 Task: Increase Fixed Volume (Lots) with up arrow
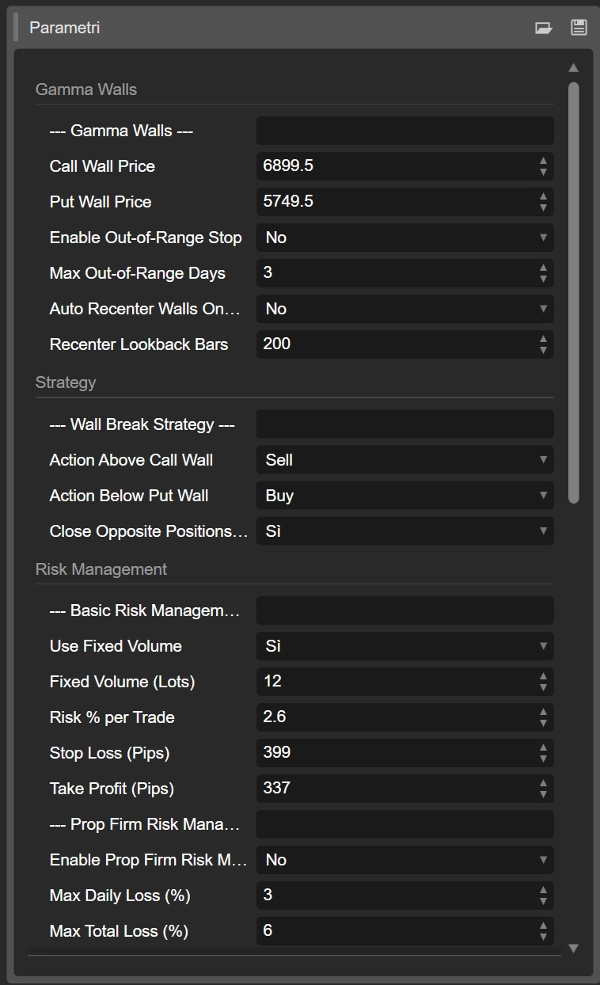coord(543,676)
